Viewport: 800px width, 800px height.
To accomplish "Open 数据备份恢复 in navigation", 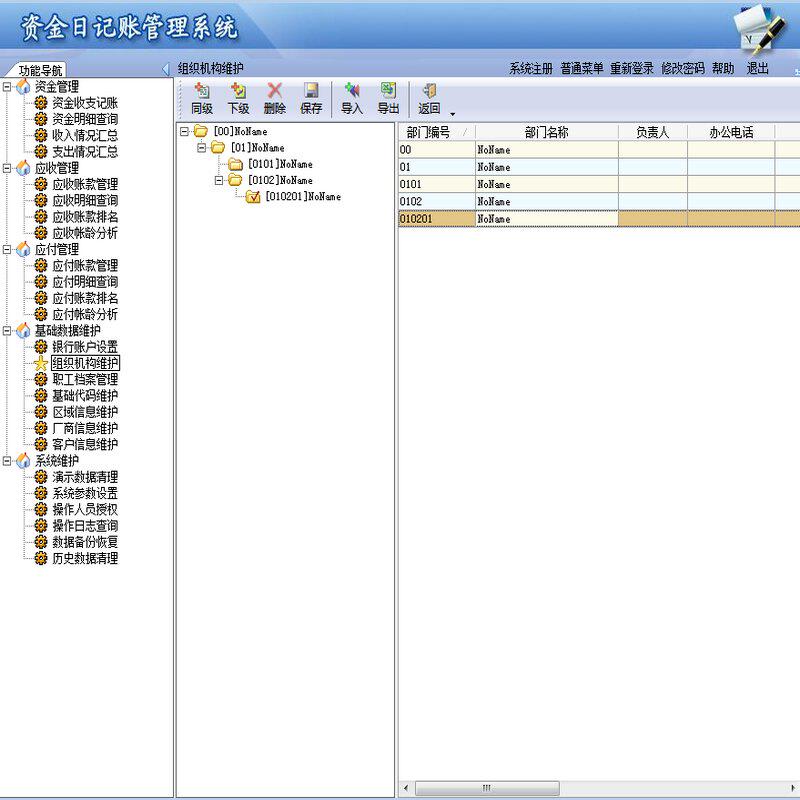I will coord(85,542).
